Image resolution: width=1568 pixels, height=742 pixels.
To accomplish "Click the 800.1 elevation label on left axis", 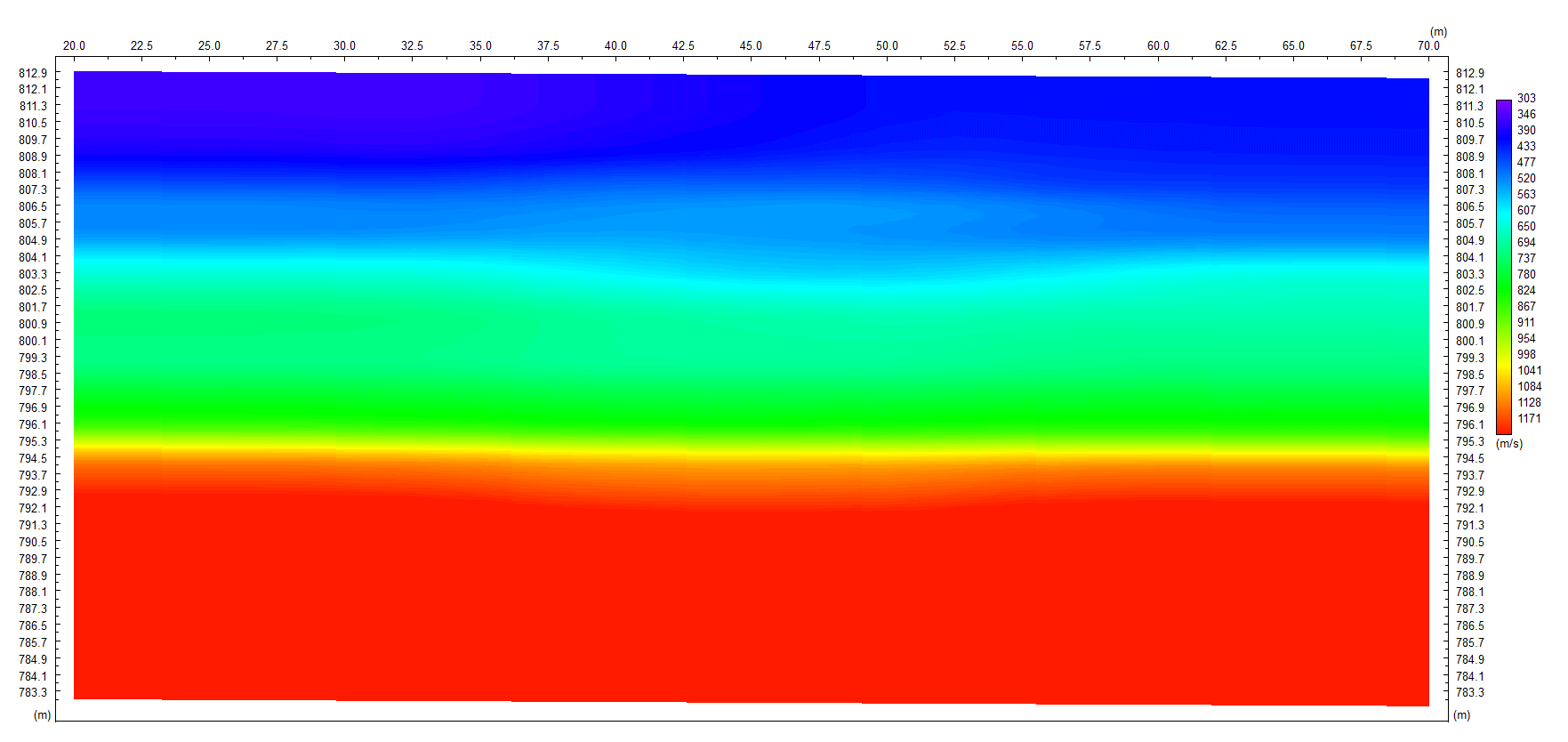I will click(x=33, y=341).
